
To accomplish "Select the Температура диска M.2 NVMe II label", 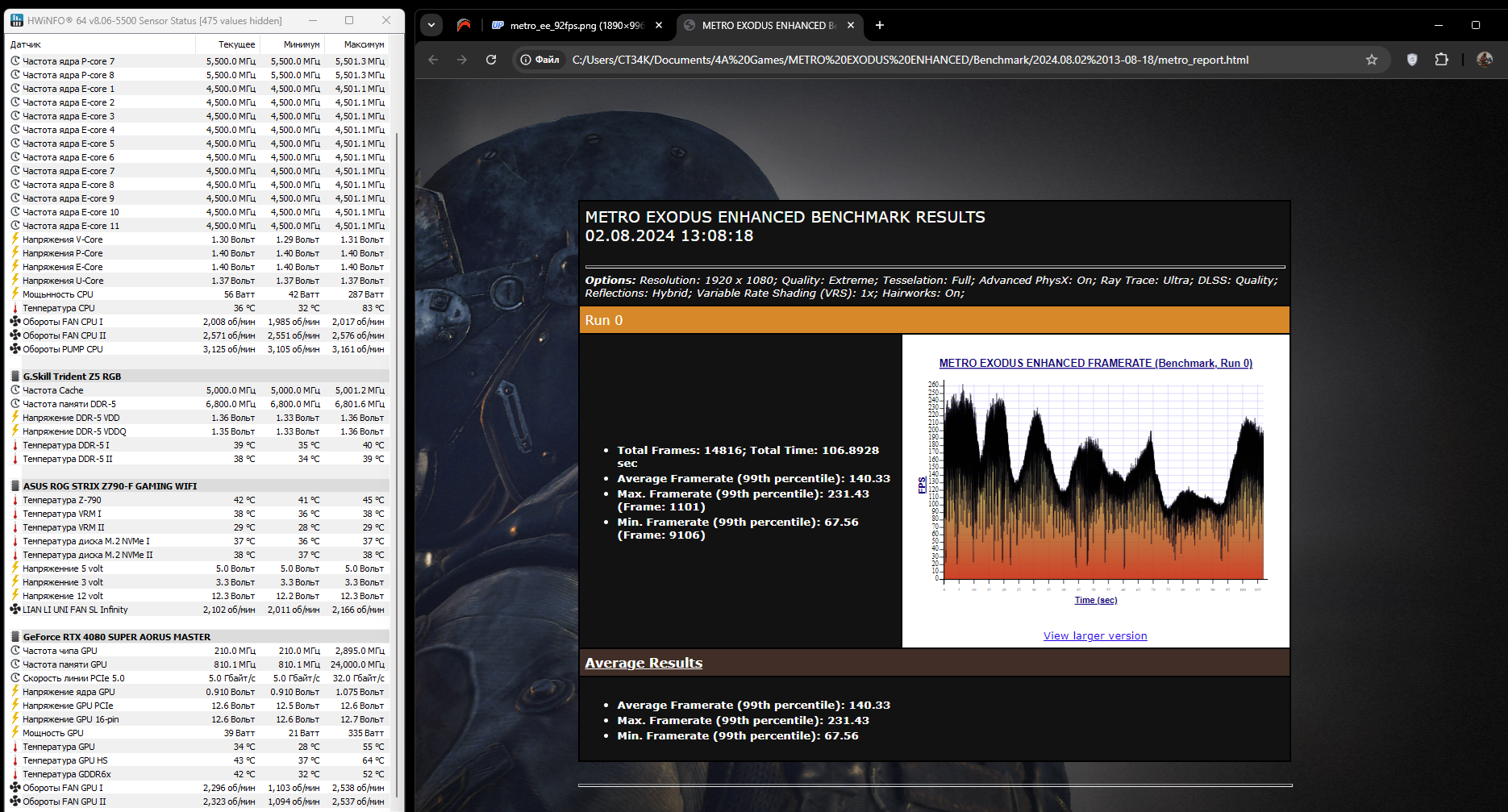I will coord(88,555).
